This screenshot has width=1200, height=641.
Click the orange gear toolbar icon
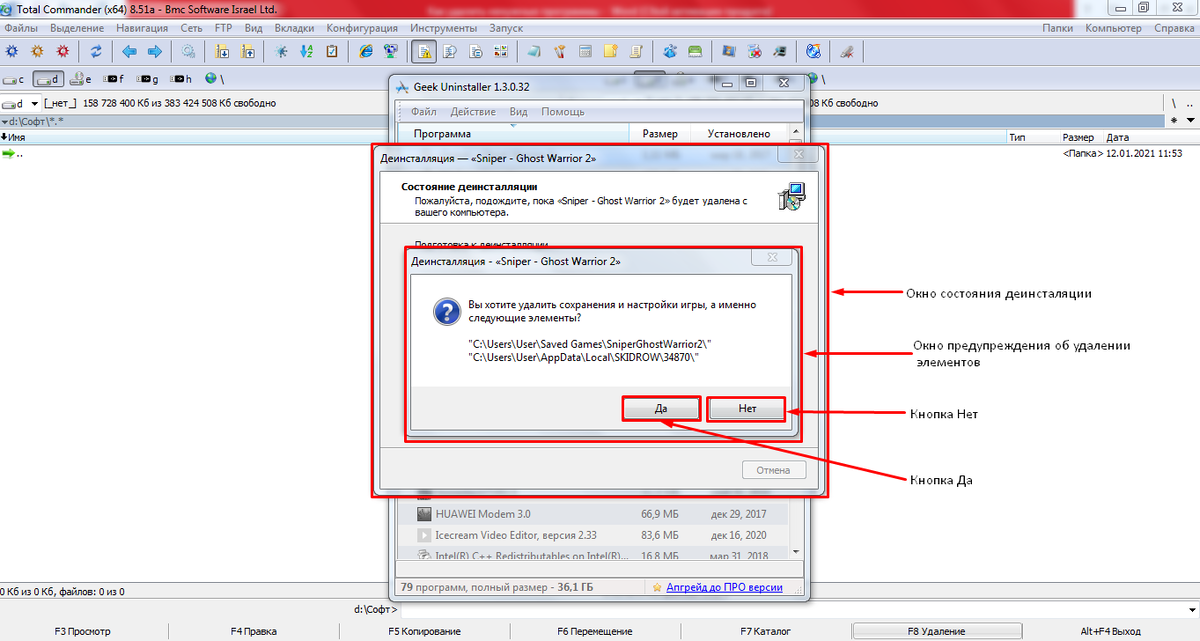click(38, 51)
